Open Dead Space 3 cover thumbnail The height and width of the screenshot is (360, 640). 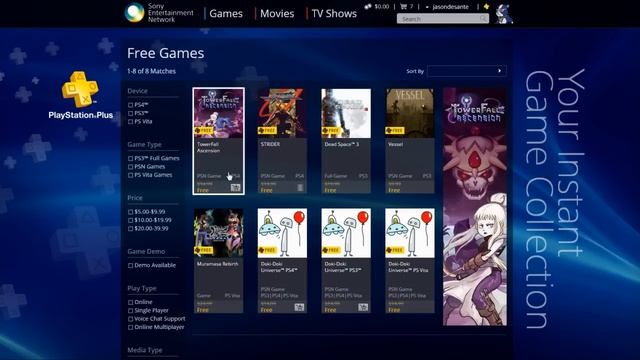(x=346, y=113)
